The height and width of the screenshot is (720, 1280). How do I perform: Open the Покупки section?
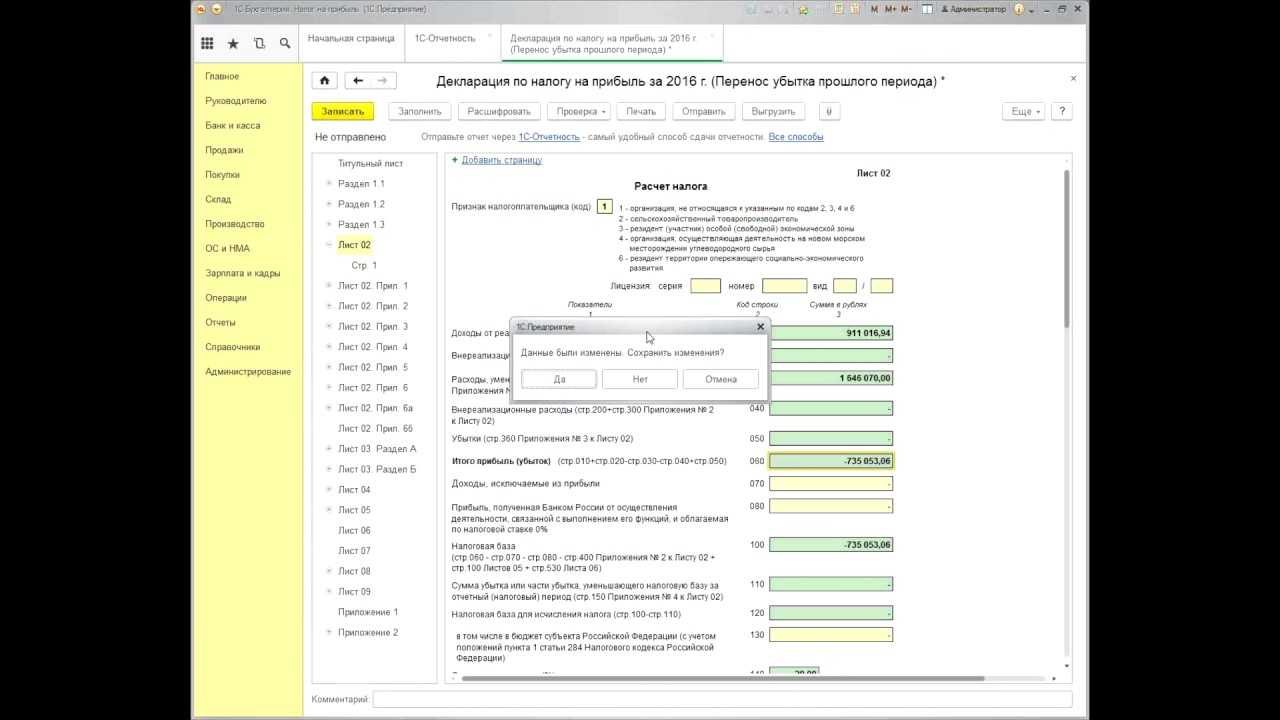pos(222,175)
